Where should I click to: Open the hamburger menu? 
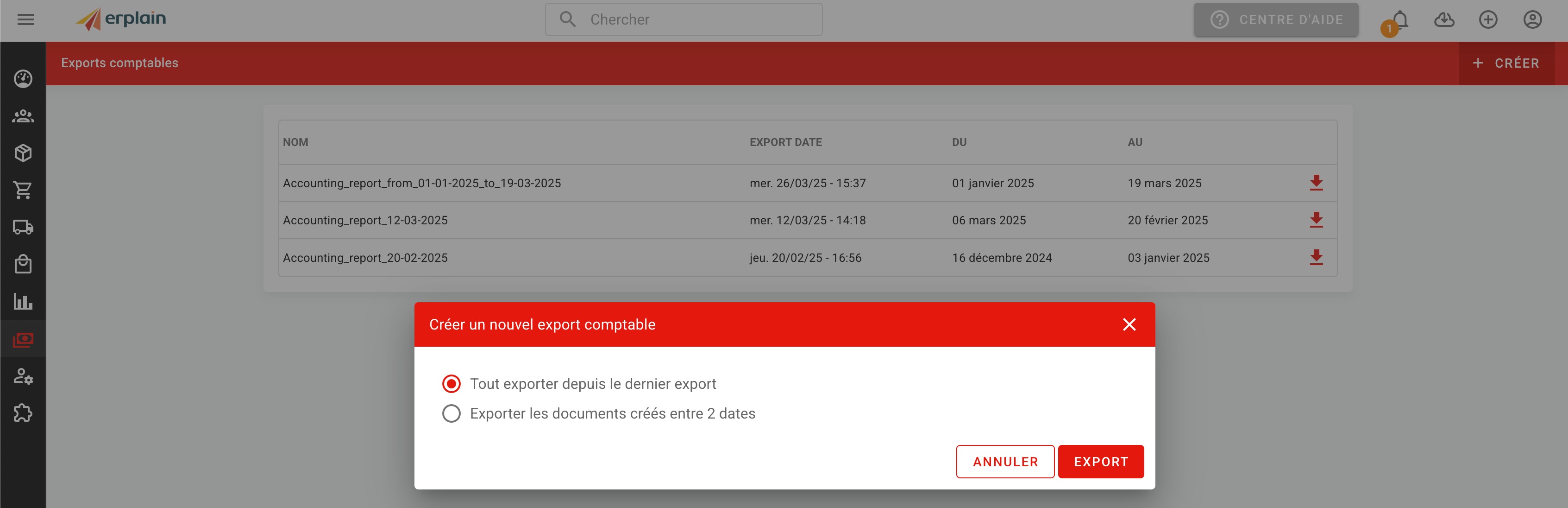pyautogui.click(x=25, y=19)
